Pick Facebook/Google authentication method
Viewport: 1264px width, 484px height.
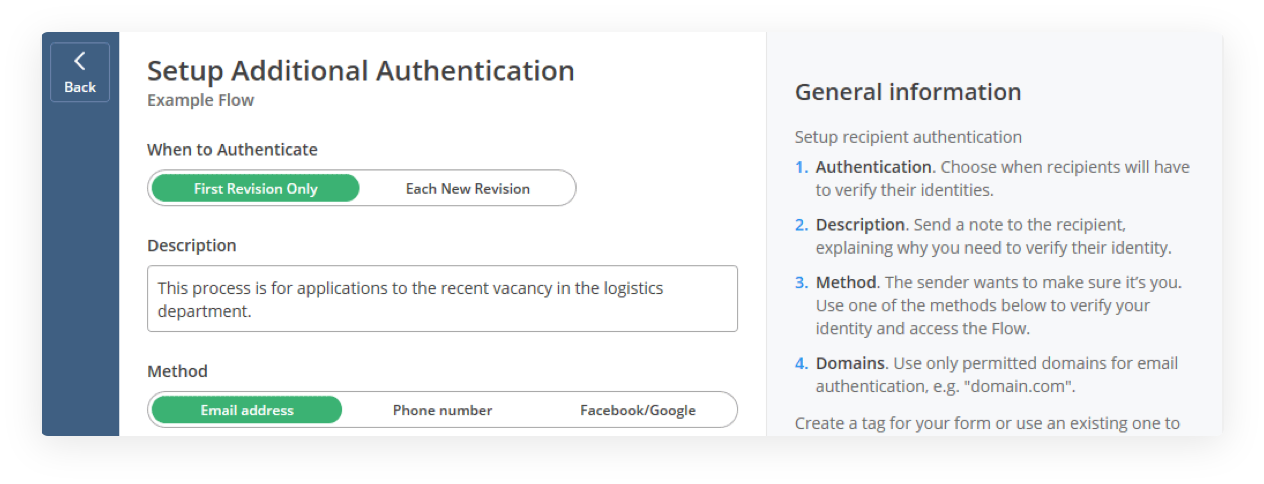click(x=637, y=410)
